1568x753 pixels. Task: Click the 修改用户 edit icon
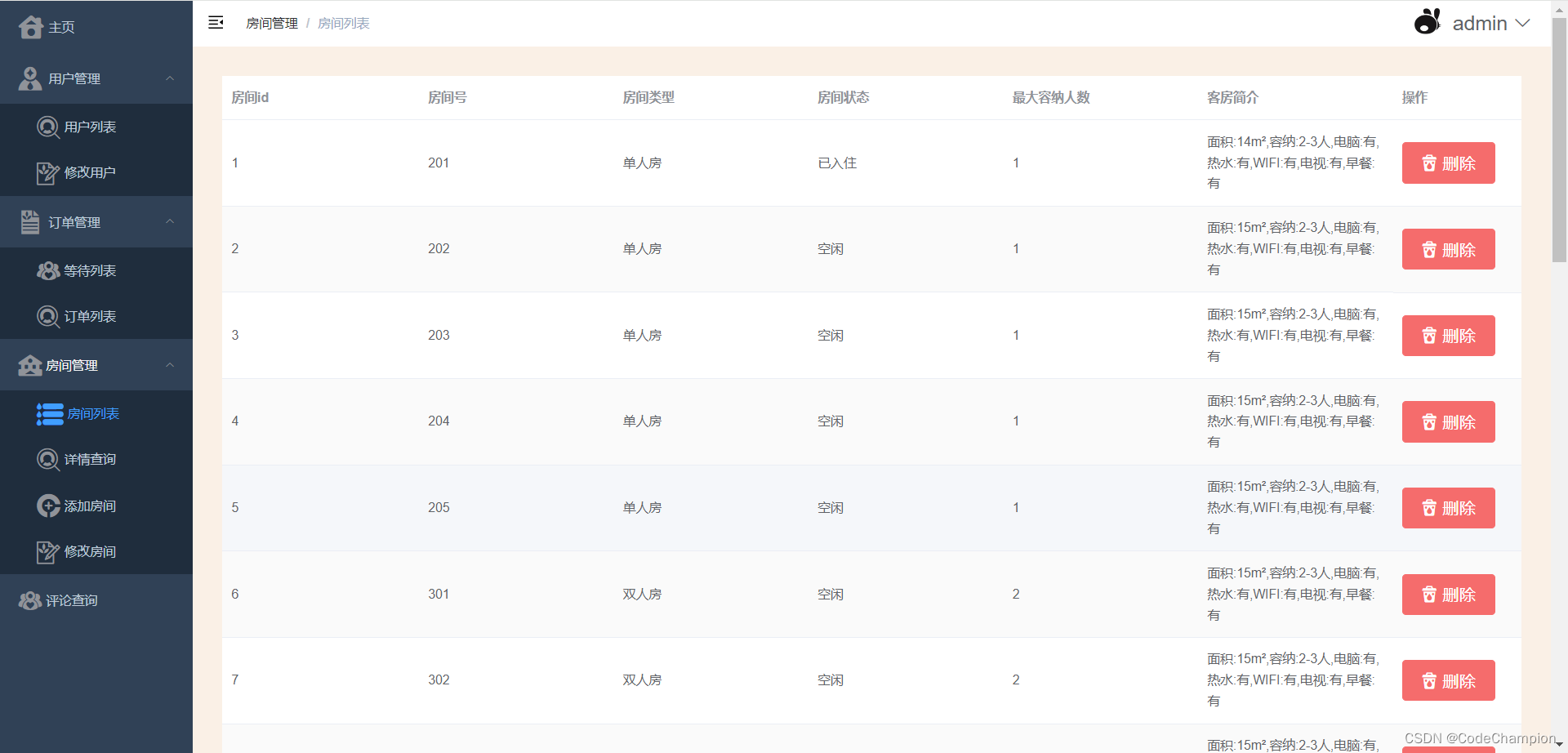(48, 172)
